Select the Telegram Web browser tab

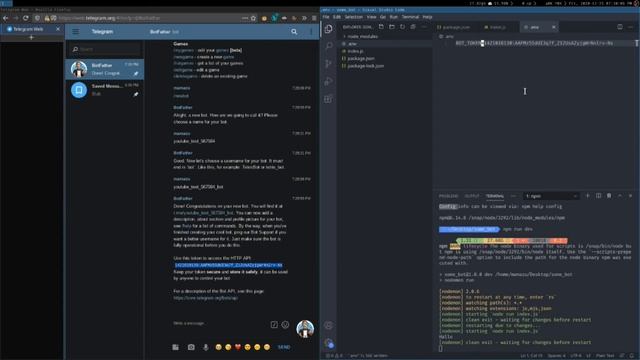[32, 29]
